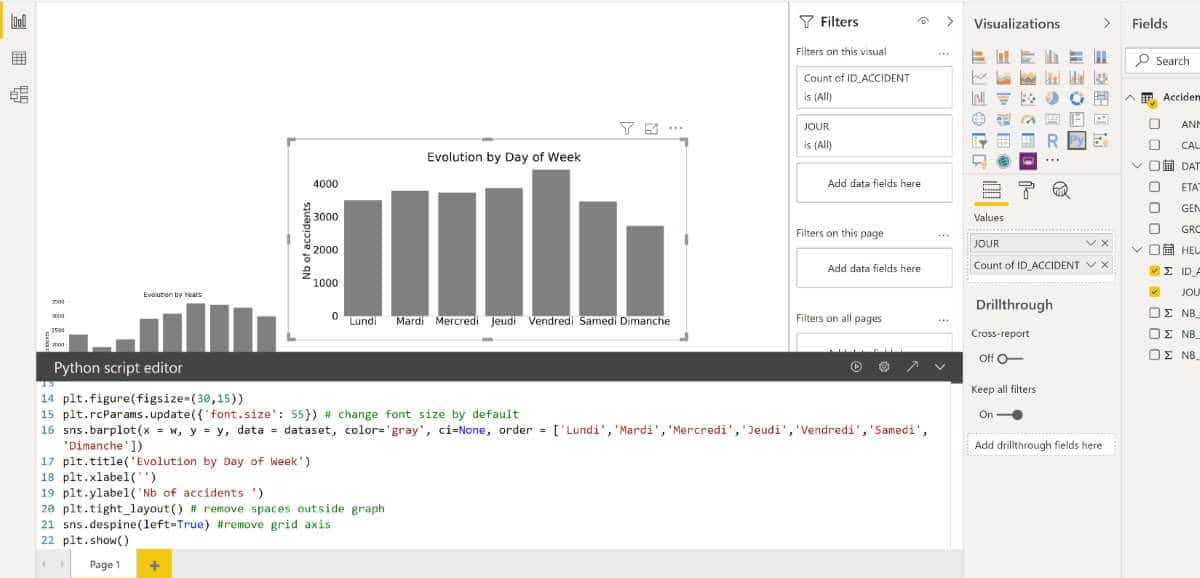Switch to Data view in left sidebar
1200x578 pixels.
coord(18,58)
